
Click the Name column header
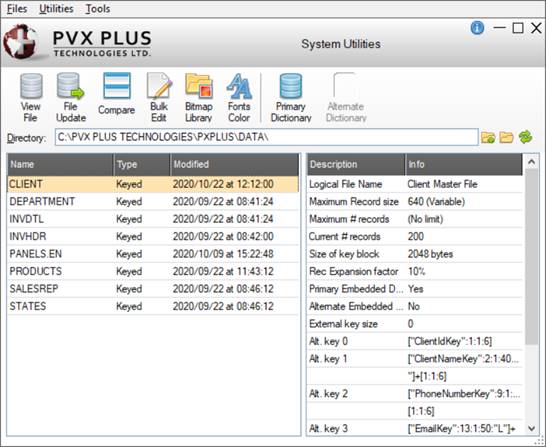(x=61, y=164)
